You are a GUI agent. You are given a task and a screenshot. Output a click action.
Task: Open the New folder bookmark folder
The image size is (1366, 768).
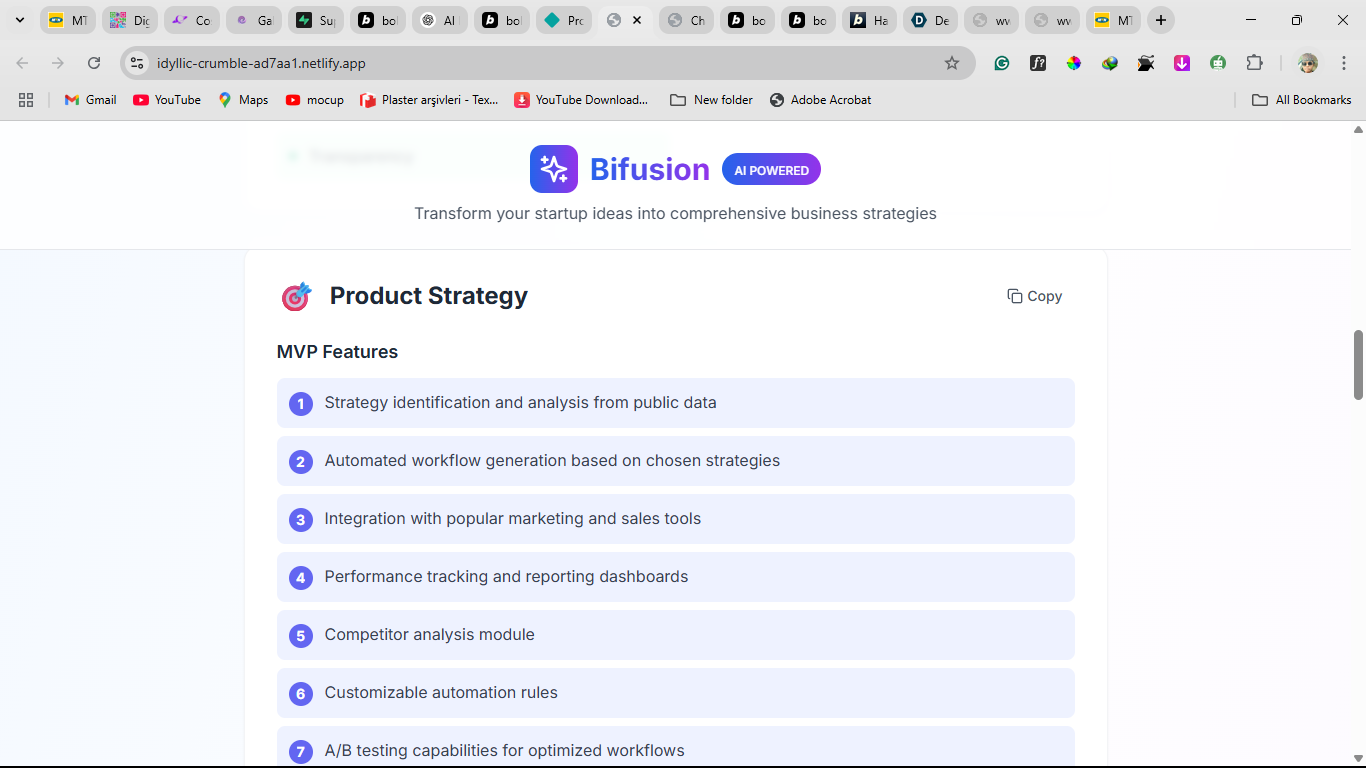[711, 100]
